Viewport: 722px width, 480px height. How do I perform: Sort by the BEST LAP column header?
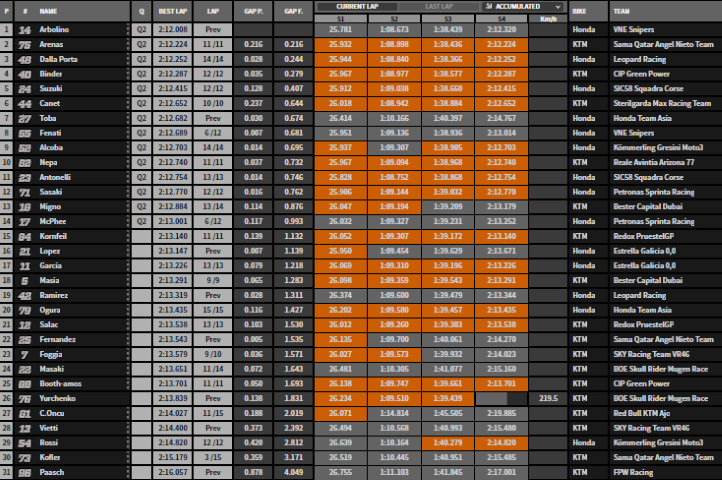[x=173, y=11]
